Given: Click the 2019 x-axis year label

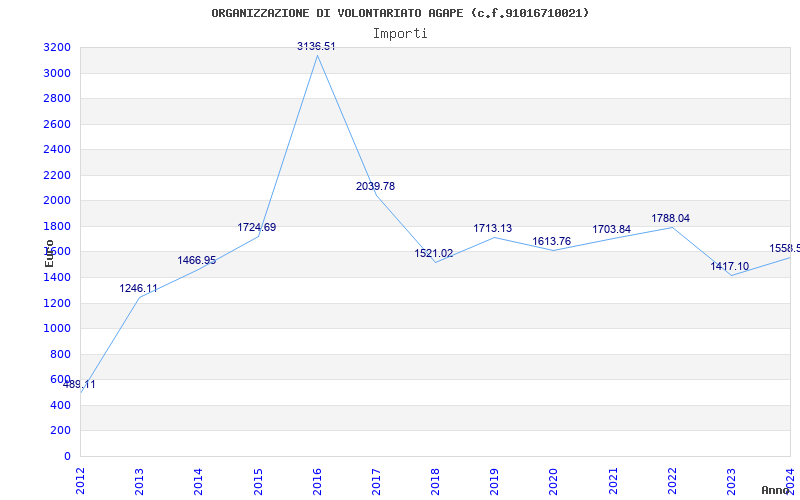Looking at the screenshot, I should pyautogui.click(x=494, y=482).
